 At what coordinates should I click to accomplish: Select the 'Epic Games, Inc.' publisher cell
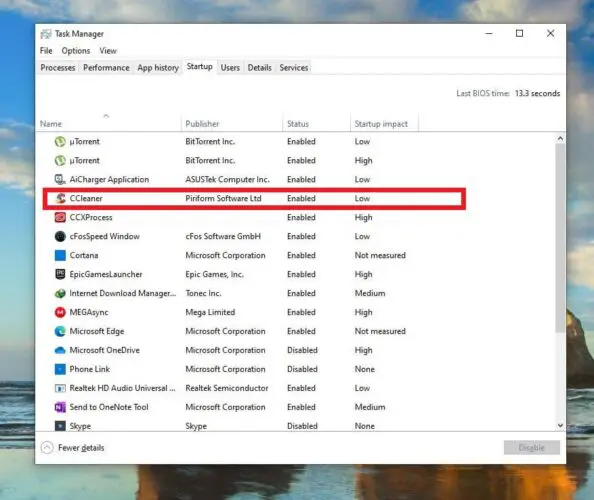click(214, 274)
